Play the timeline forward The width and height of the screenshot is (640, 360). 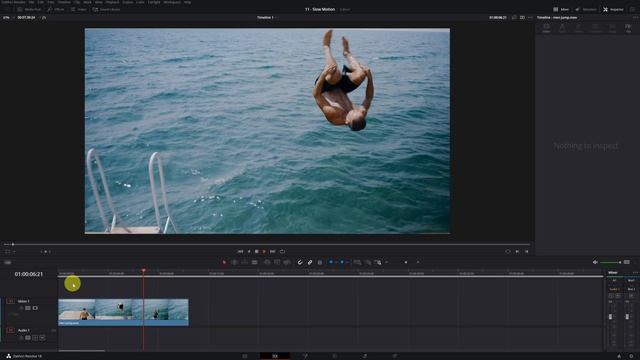[264, 251]
